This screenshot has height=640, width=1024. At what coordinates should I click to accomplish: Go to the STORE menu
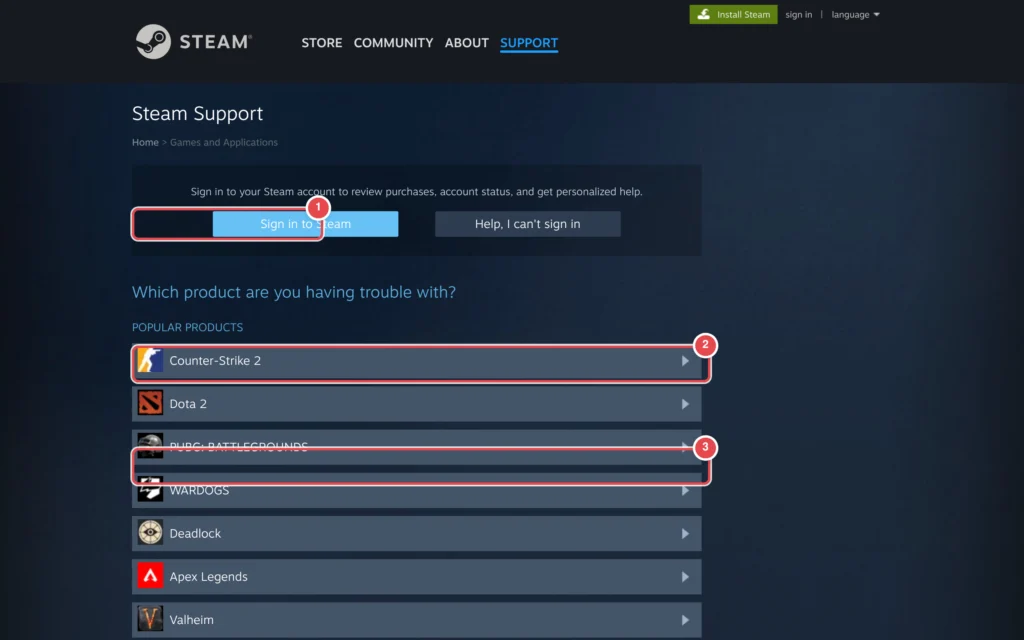pos(322,43)
